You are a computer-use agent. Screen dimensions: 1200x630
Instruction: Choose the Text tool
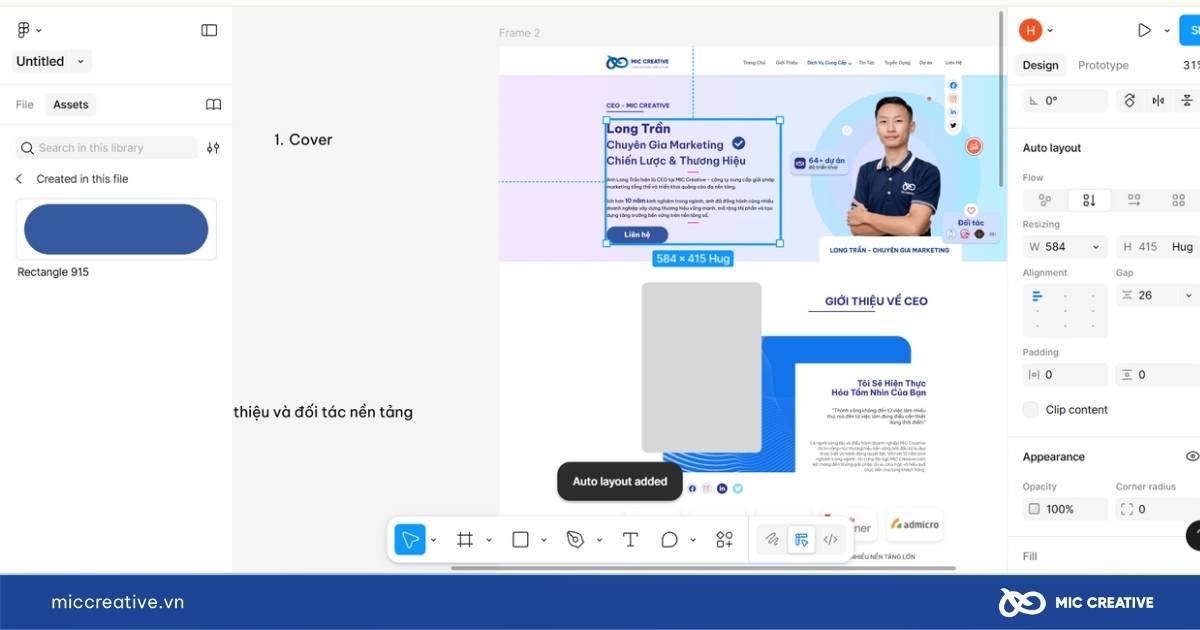coord(630,540)
